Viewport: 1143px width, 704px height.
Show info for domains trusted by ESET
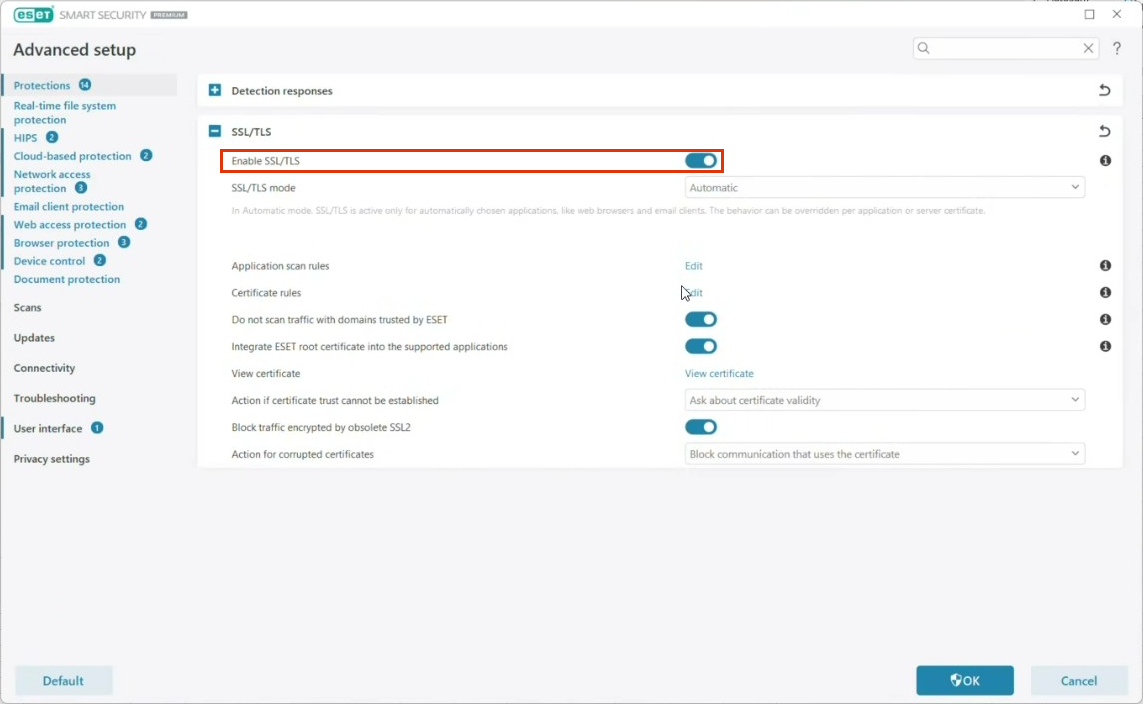(x=1105, y=319)
